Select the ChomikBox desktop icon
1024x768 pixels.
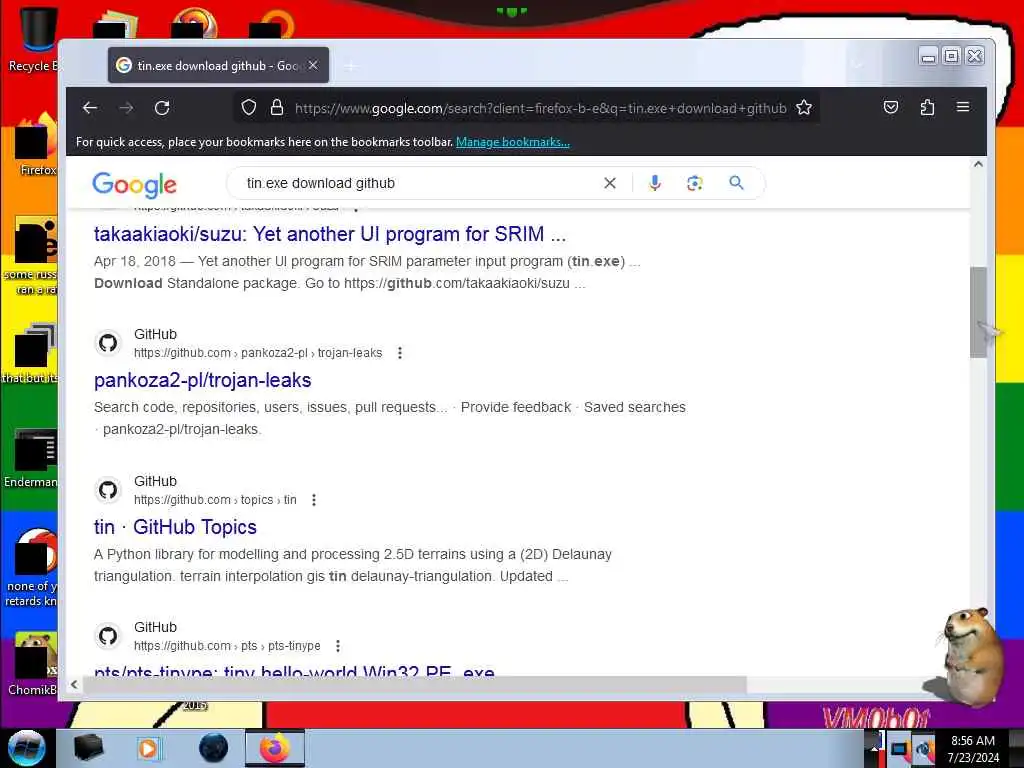[33, 664]
